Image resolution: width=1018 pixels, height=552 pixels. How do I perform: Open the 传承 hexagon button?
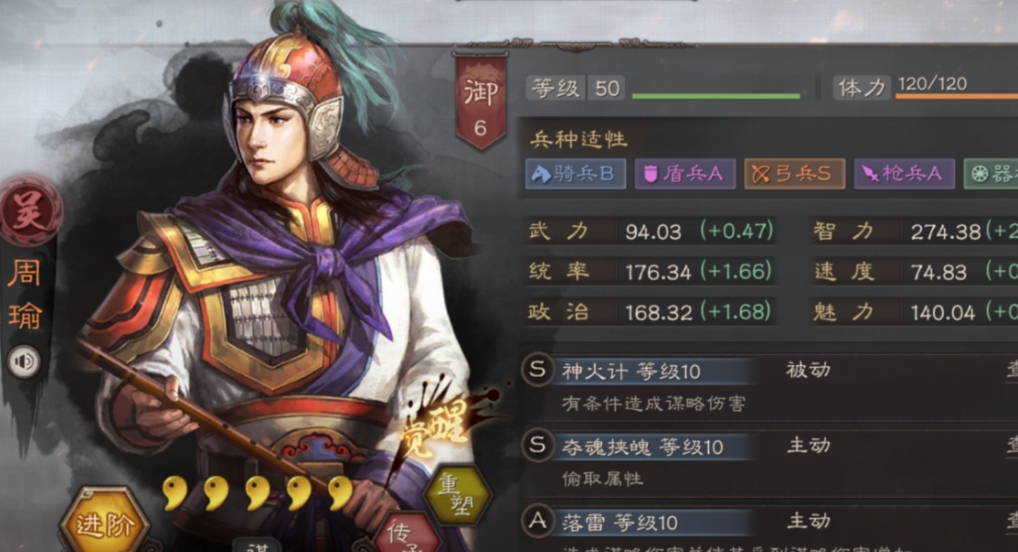click(407, 534)
